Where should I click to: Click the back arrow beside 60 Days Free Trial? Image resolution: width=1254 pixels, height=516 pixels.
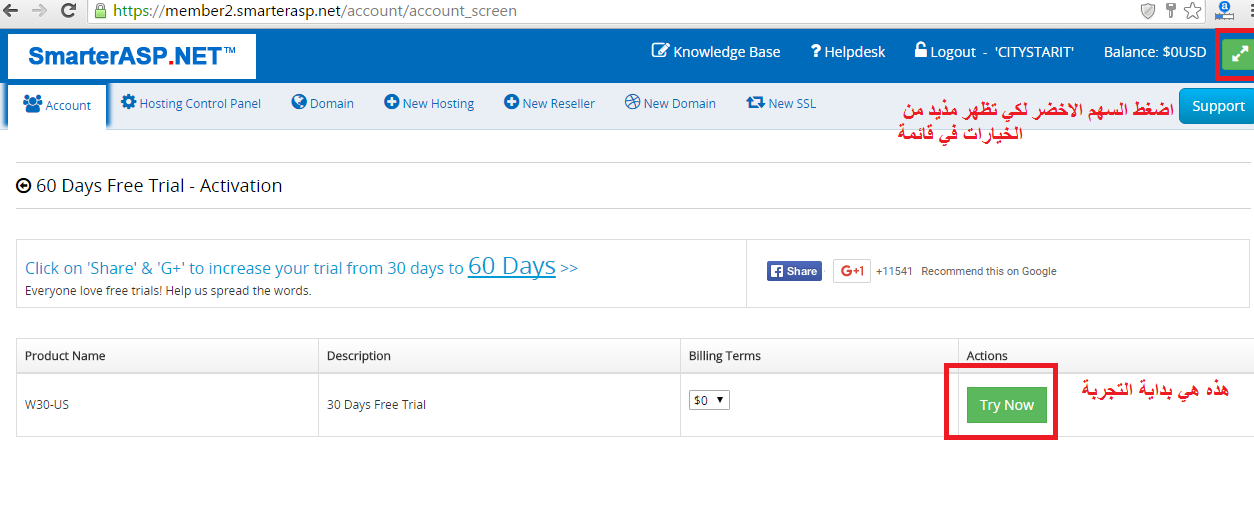pyautogui.click(x=24, y=186)
